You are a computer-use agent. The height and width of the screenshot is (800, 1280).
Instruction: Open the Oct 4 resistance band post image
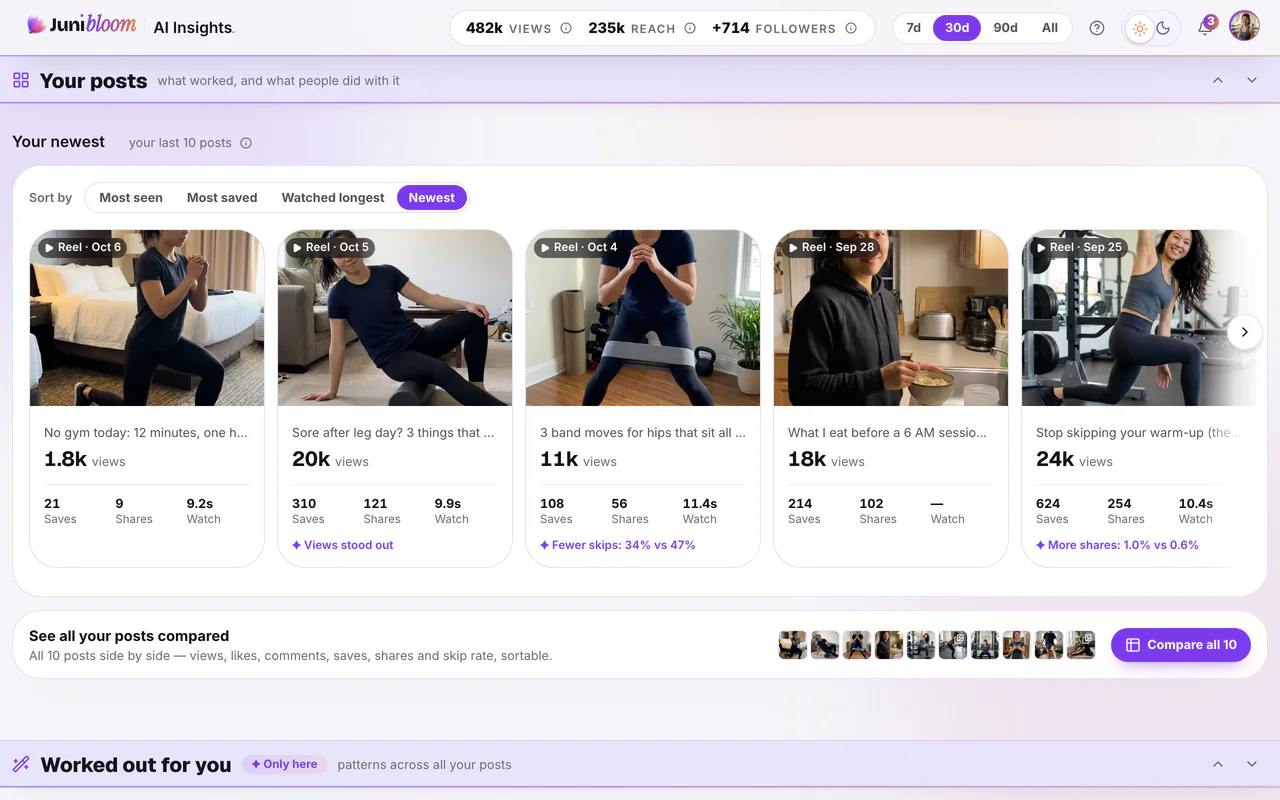(643, 318)
